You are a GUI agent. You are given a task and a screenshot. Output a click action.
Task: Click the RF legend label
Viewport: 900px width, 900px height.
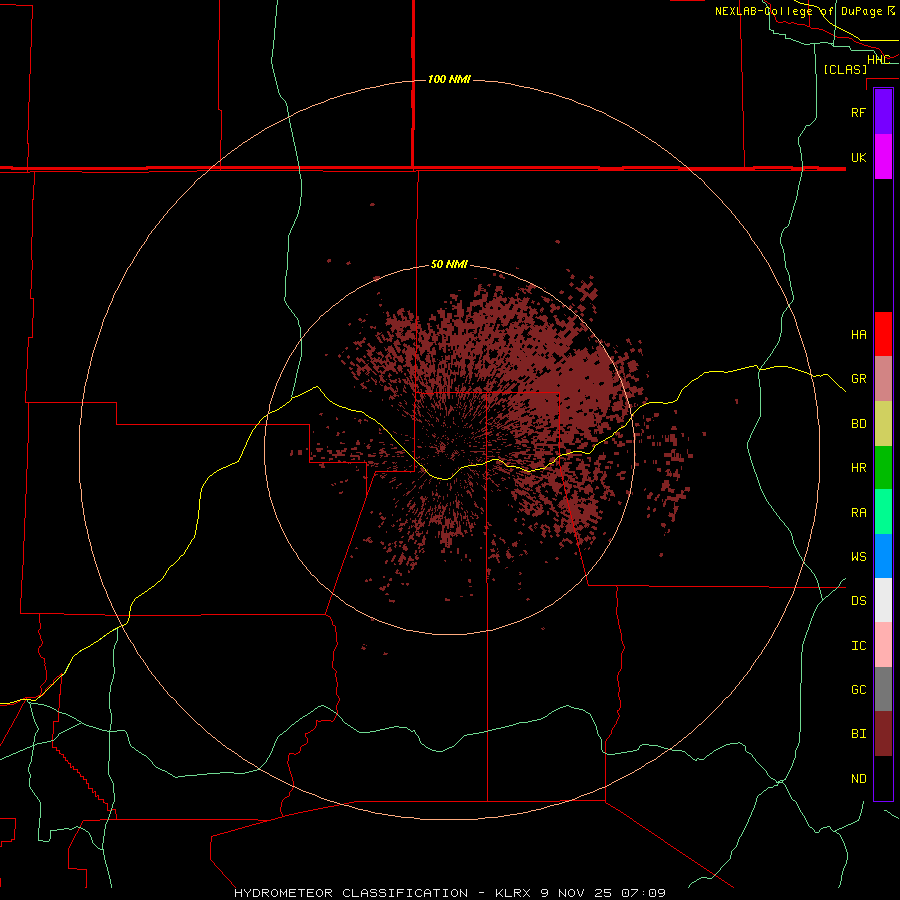pyautogui.click(x=858, y=112)
